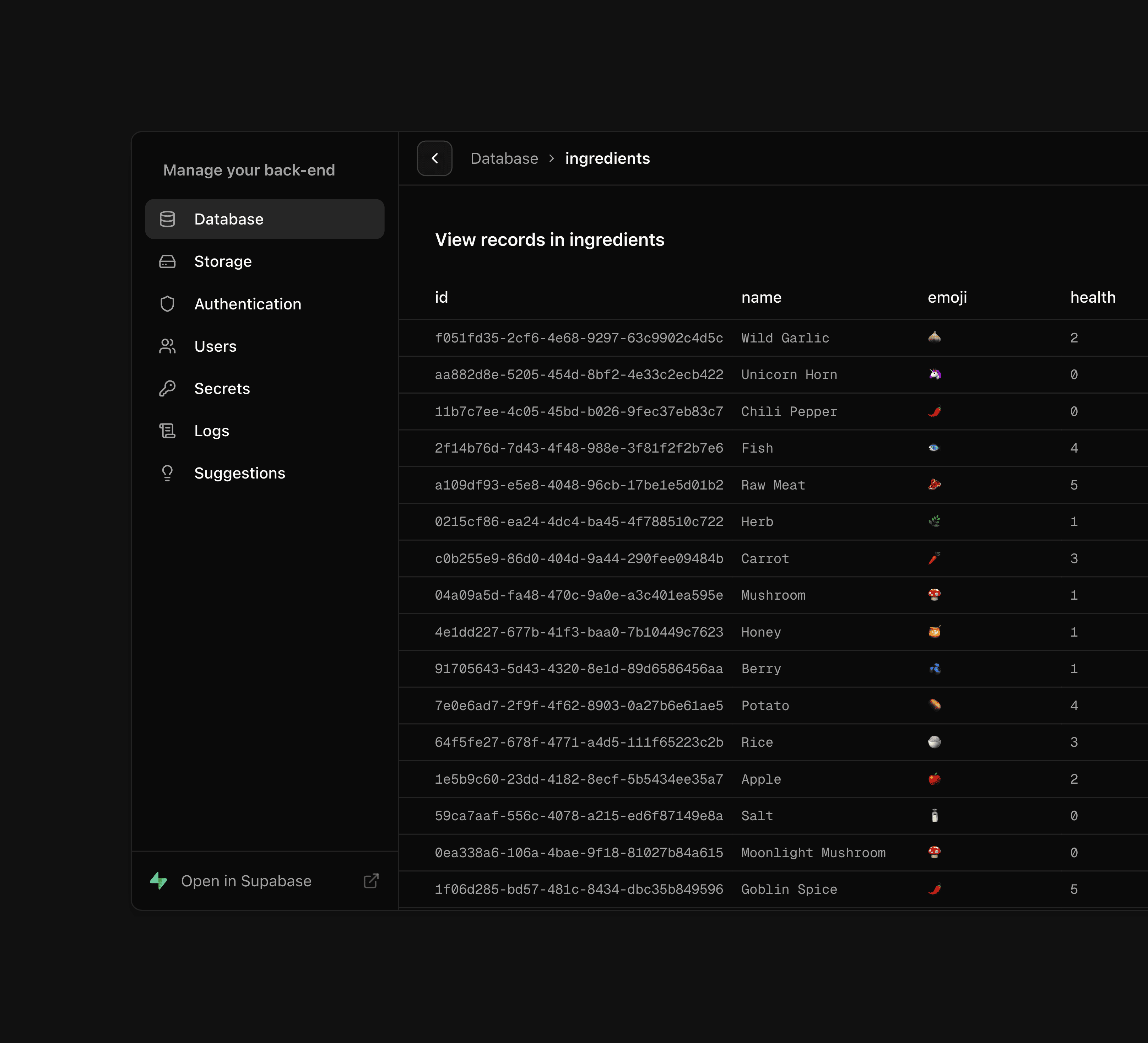Click health value 5 in Goblin Spice row
This screenshot has width=1148, height=1043.
[x=1074, y=889]
